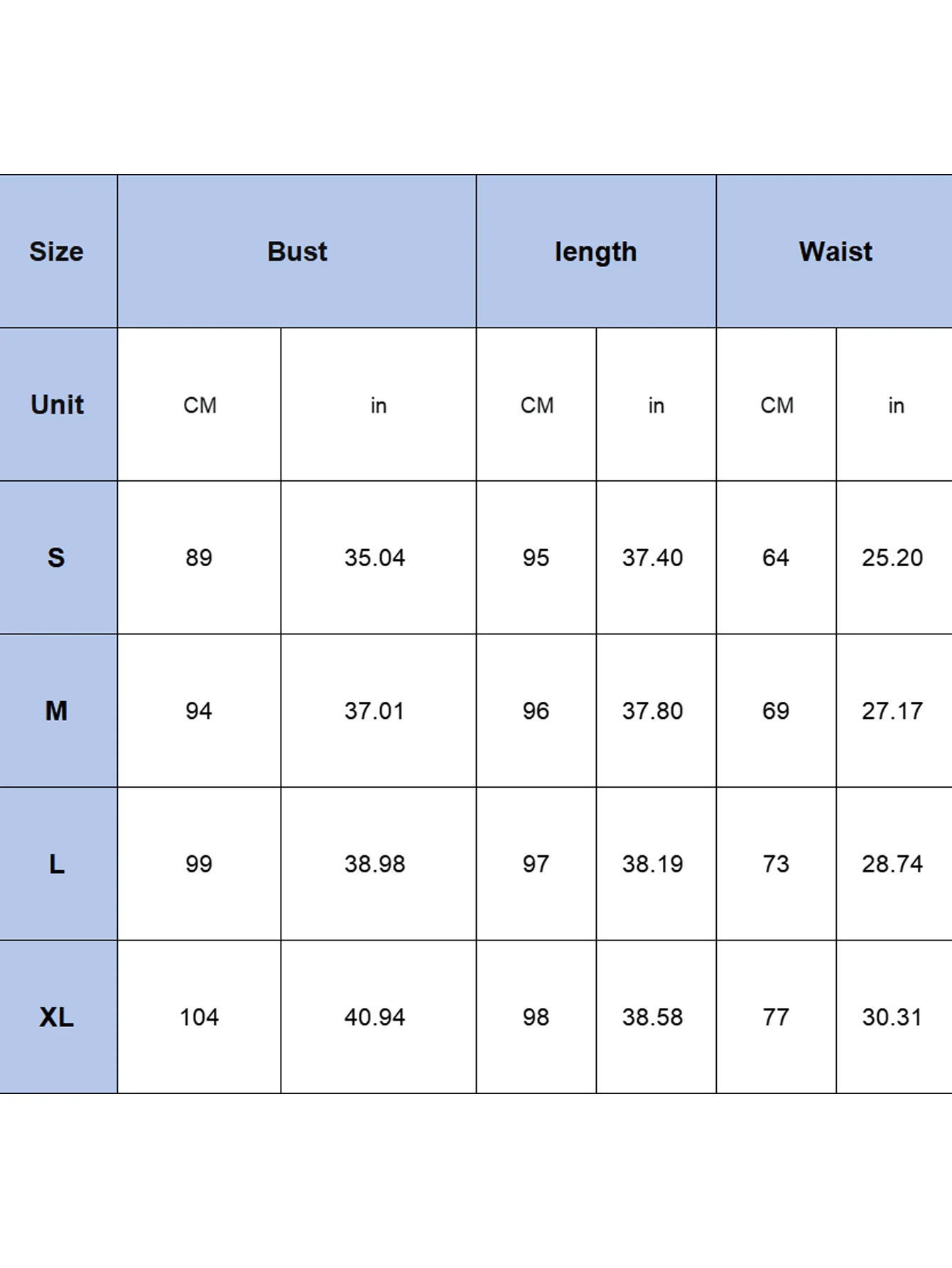Choose the XL size row label
The height and width of the screenshot is (1268, 952).
(x=58, y=1017)
